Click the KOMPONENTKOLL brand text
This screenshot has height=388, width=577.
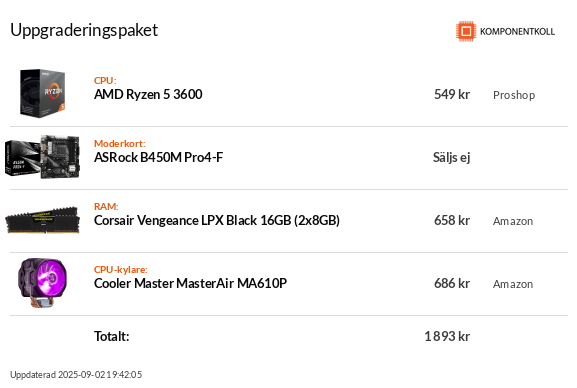[x=517, y=32]
